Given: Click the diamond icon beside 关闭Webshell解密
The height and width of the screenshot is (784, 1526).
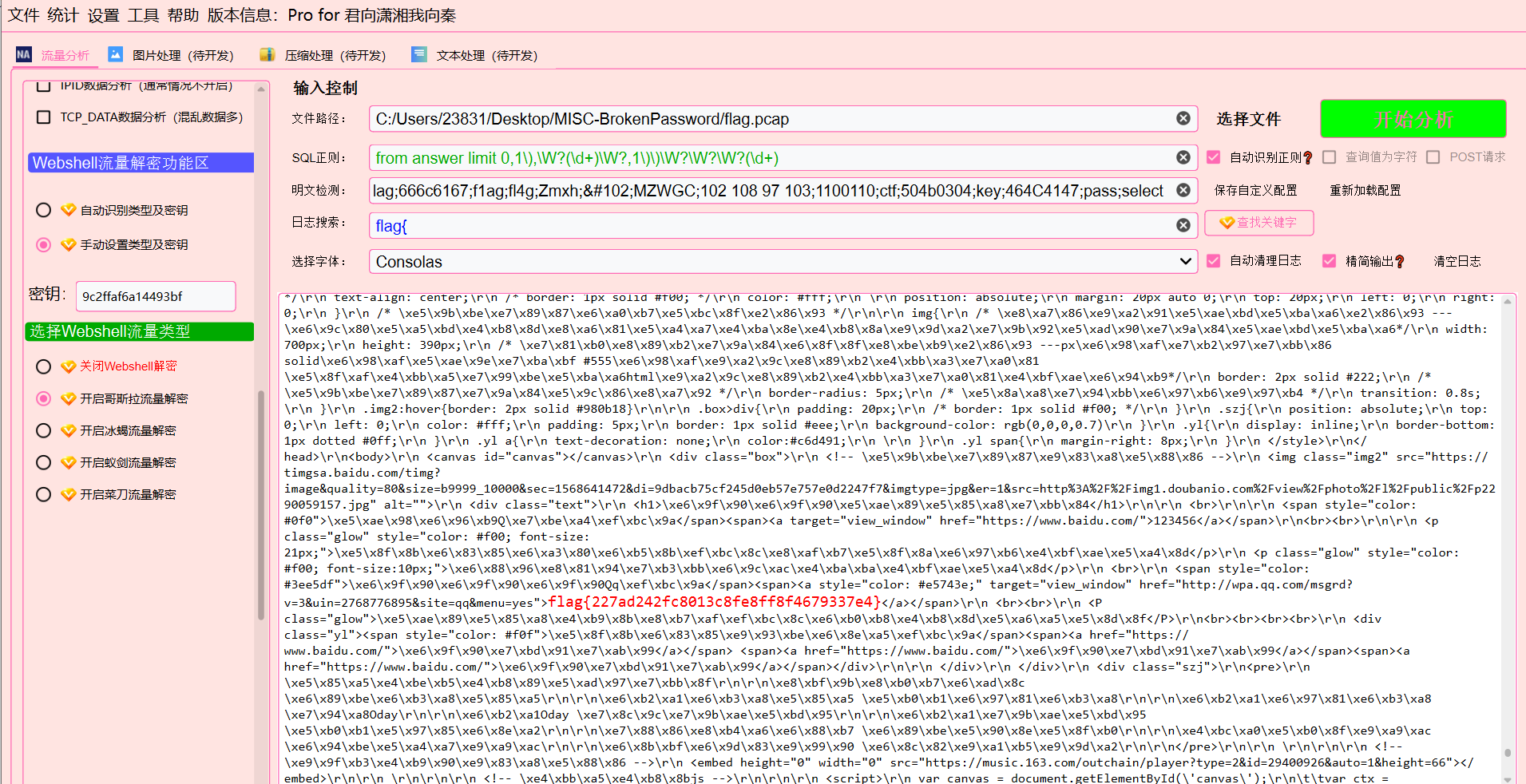Looking at the screenshot, I should (x=69, y=366).
